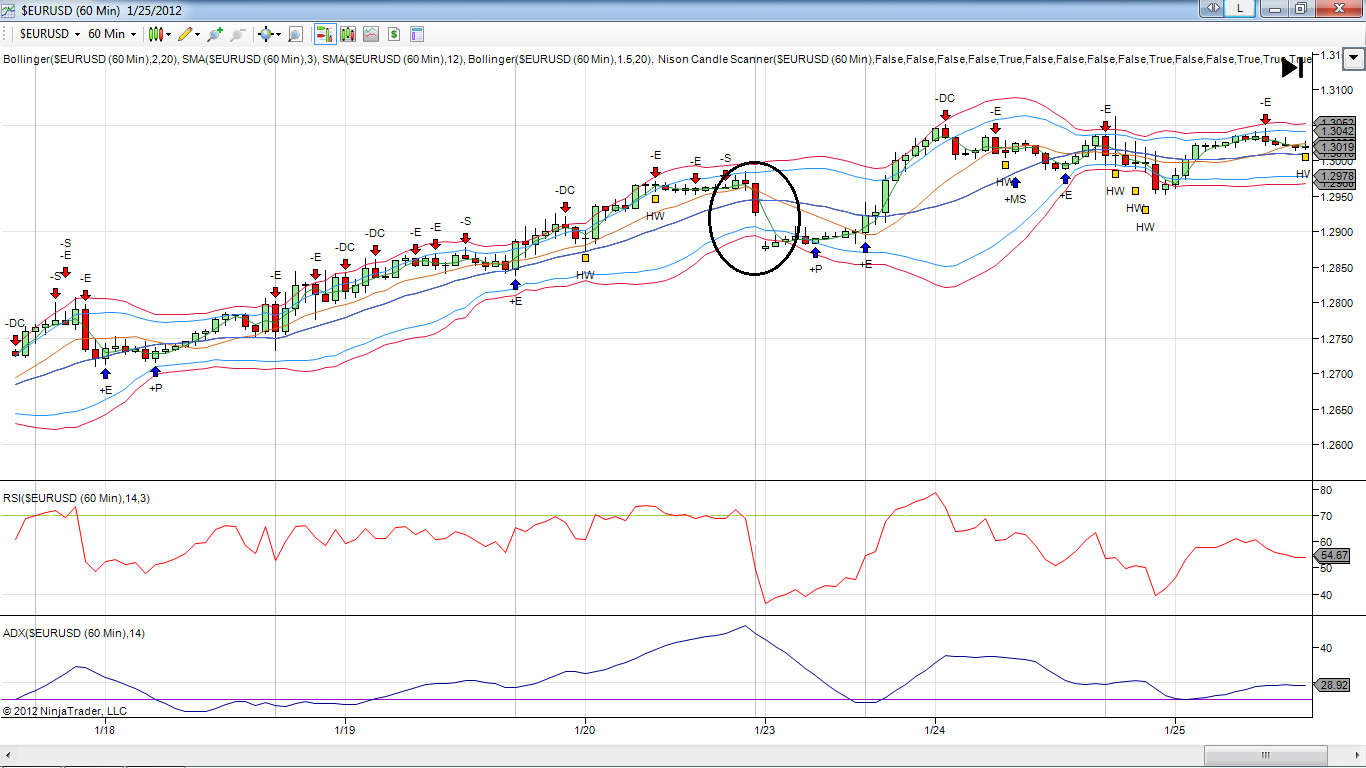Click the zoom in magnifier icon
The height and width of the screenshot is (768, 1366).
[214, 33]
